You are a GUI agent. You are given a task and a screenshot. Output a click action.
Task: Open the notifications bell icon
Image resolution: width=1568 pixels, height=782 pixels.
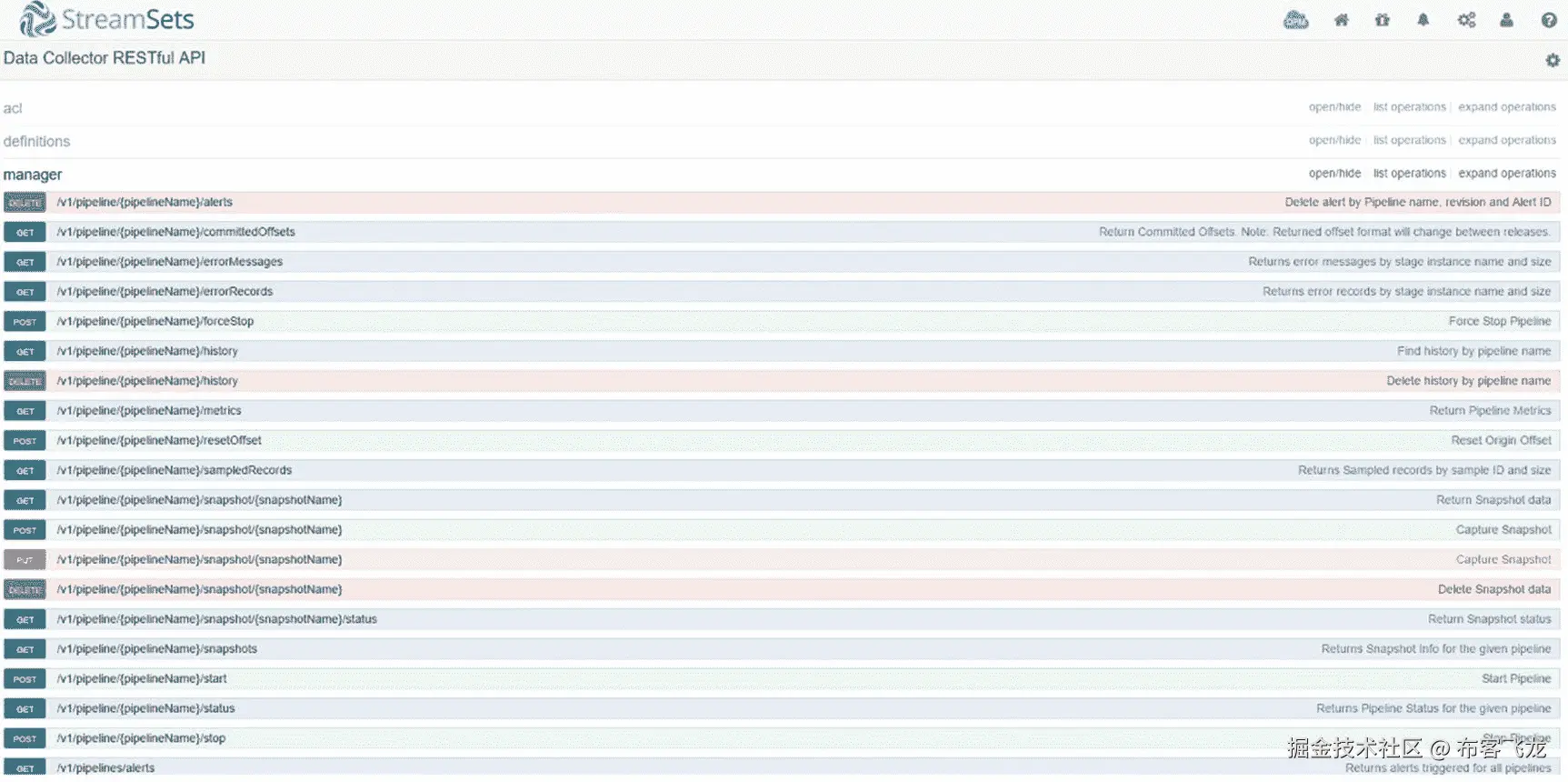click(1423, 20)
